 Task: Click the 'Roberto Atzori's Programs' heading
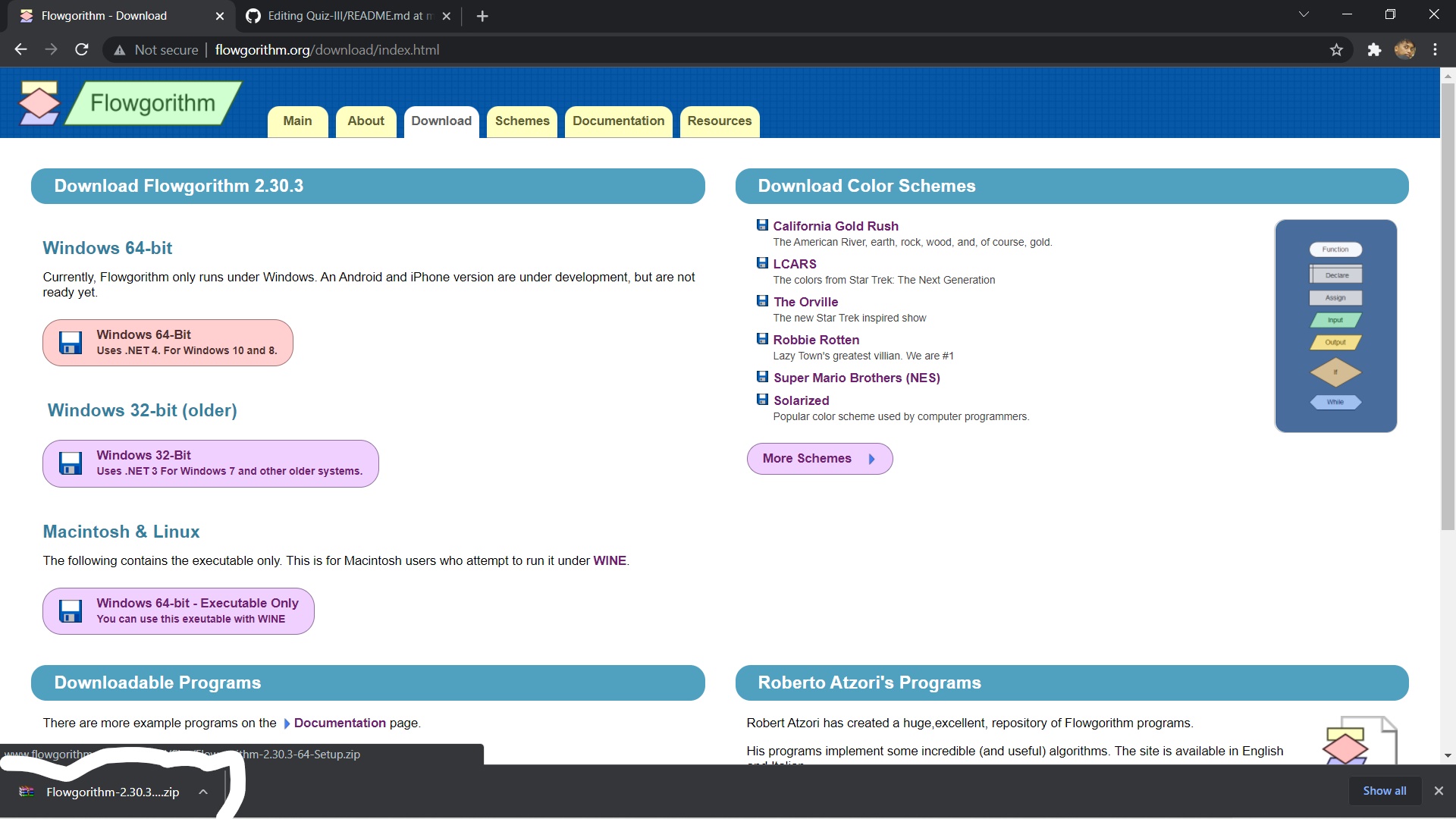click(869, 682)
